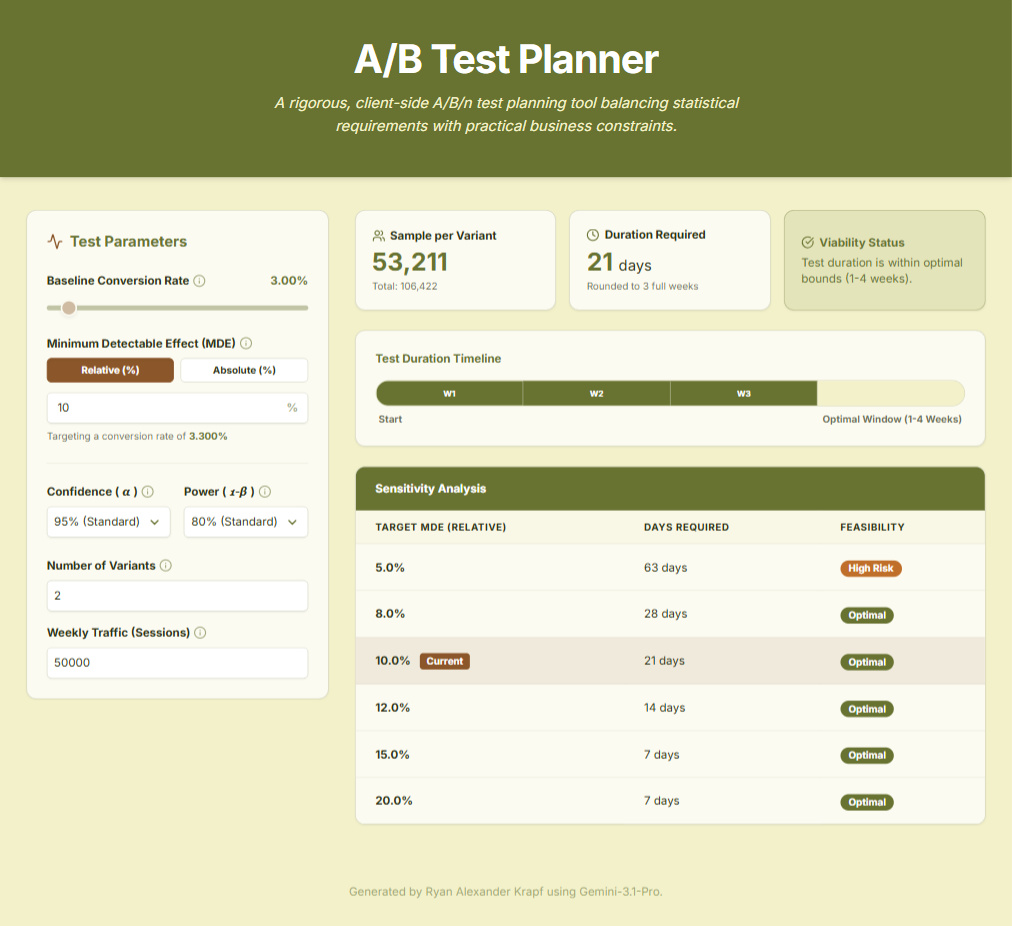Click the 28 days cell
The width and height of the screenshot is (1012, 926).
coord(665,614)
